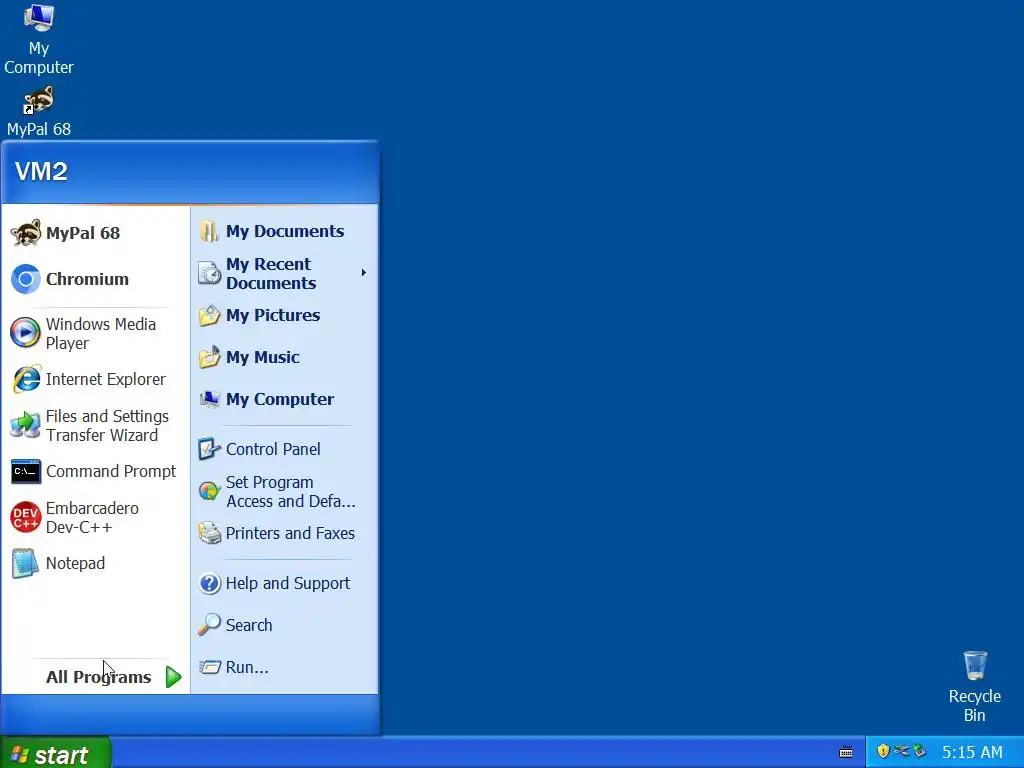Viewport: 1024px width, 768px height.
Task: Choose the Printers and Faxes entry text
Action: pyautogui.click(x=290, y=534)
